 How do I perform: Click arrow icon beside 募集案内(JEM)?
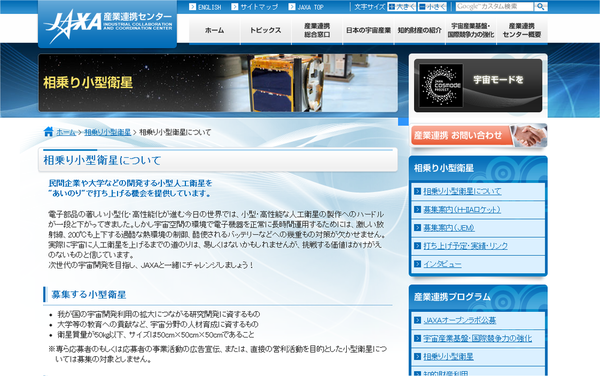[417, 228]
